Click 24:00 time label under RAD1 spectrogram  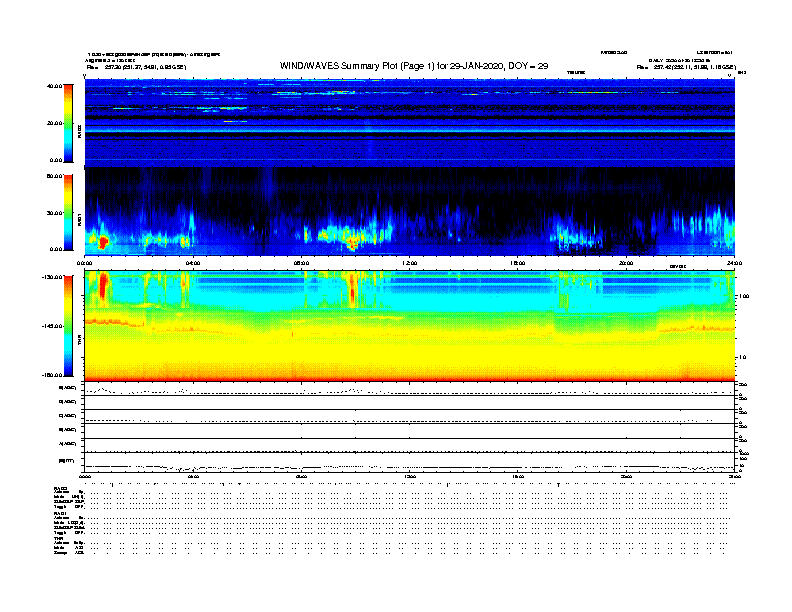[x=734, y=263]
